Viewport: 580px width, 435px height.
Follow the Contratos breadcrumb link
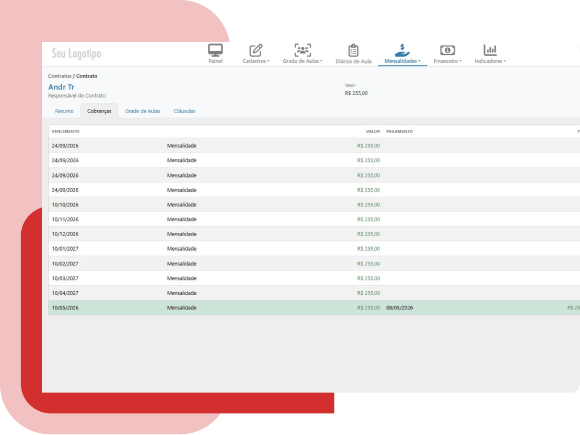tap(60, 76)
